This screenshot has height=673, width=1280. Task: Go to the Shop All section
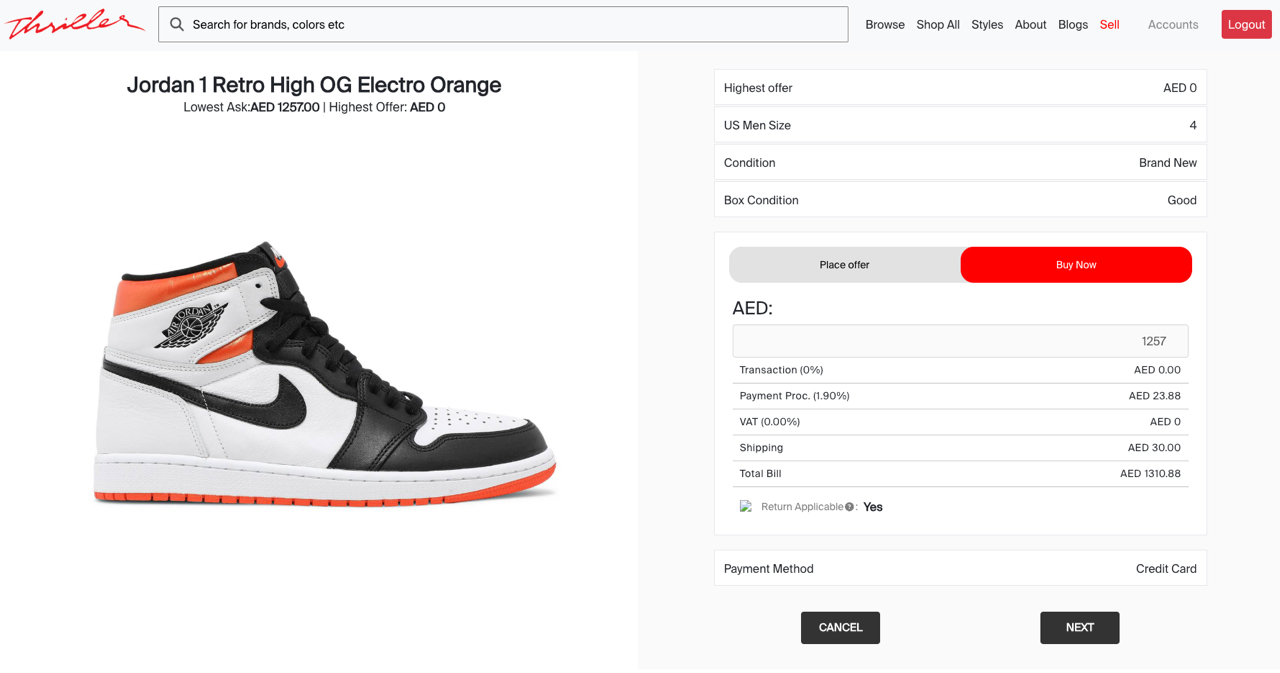937,24
